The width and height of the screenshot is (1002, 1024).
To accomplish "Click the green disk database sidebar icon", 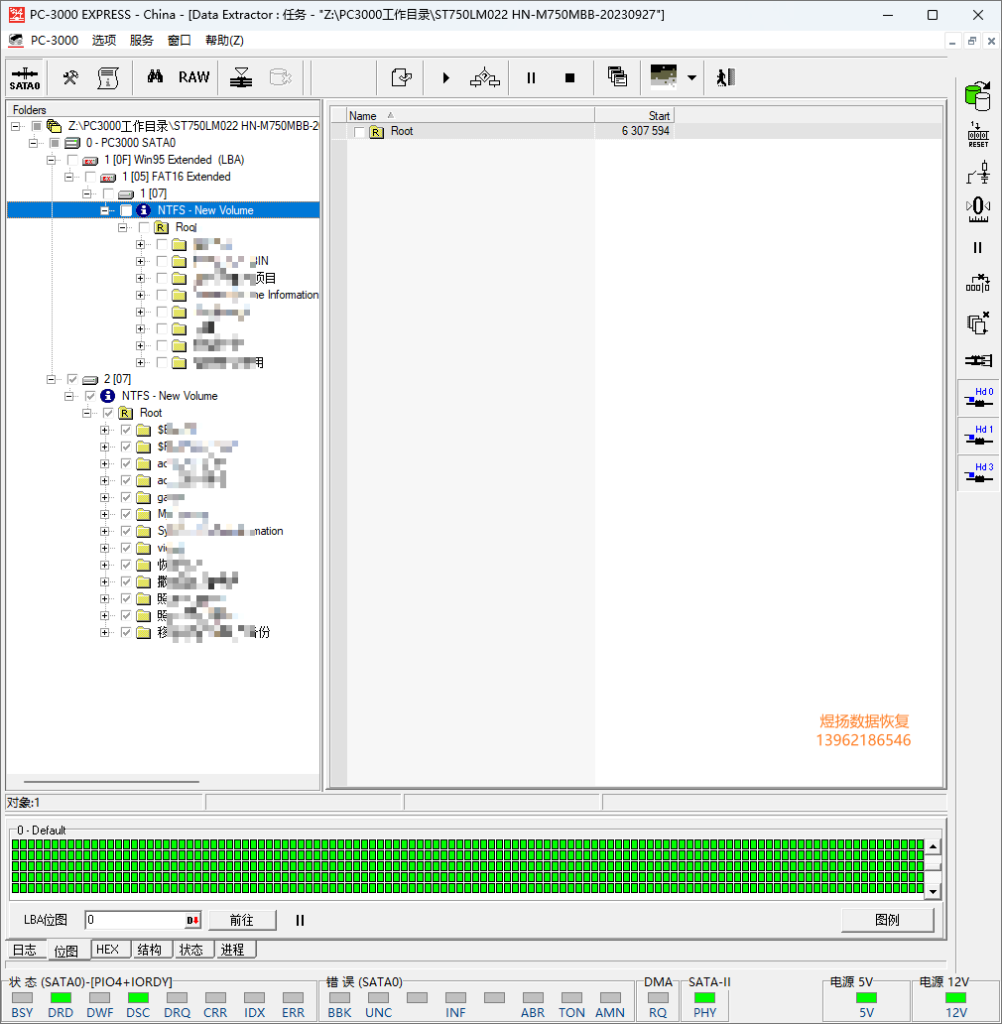I will [978, 97].
